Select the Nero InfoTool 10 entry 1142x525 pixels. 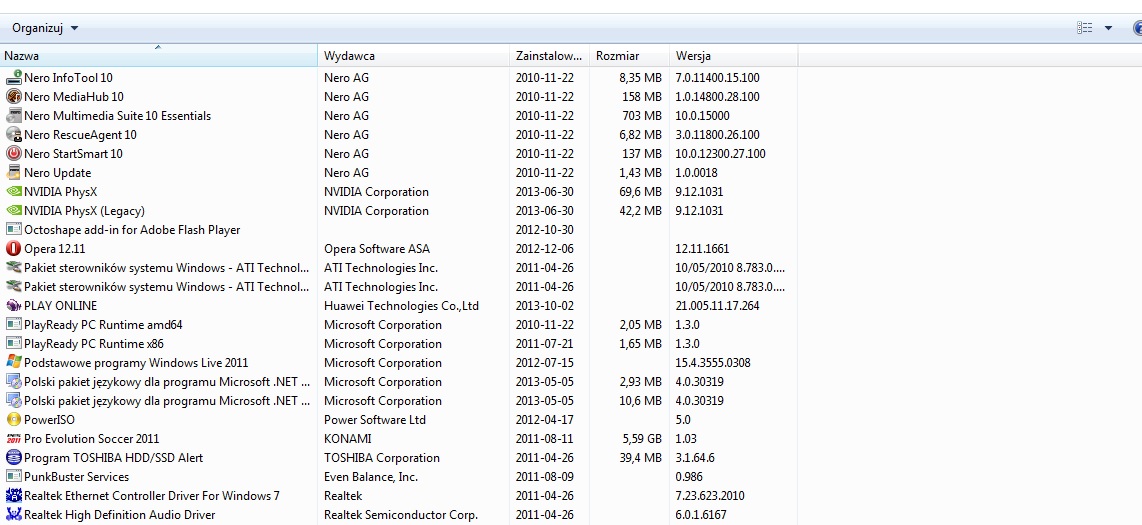pyautogui.click(x=68, y=77)
